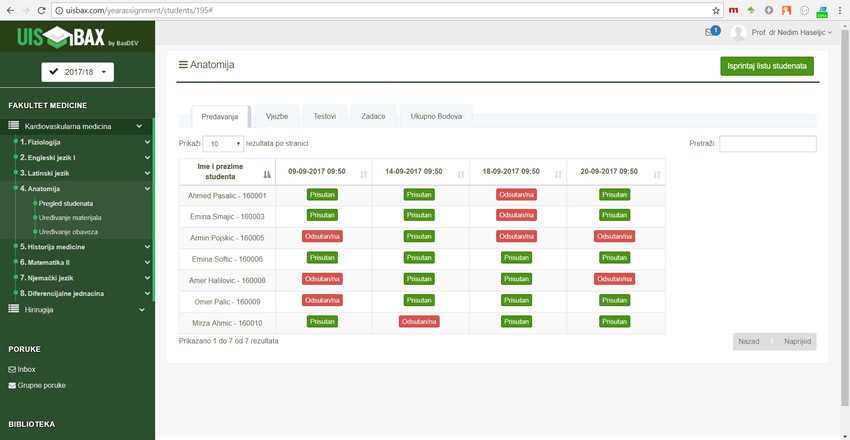This screenshot has width=850, height=440.
Task: Go back using browser back arrow
Action: [10, 10]
